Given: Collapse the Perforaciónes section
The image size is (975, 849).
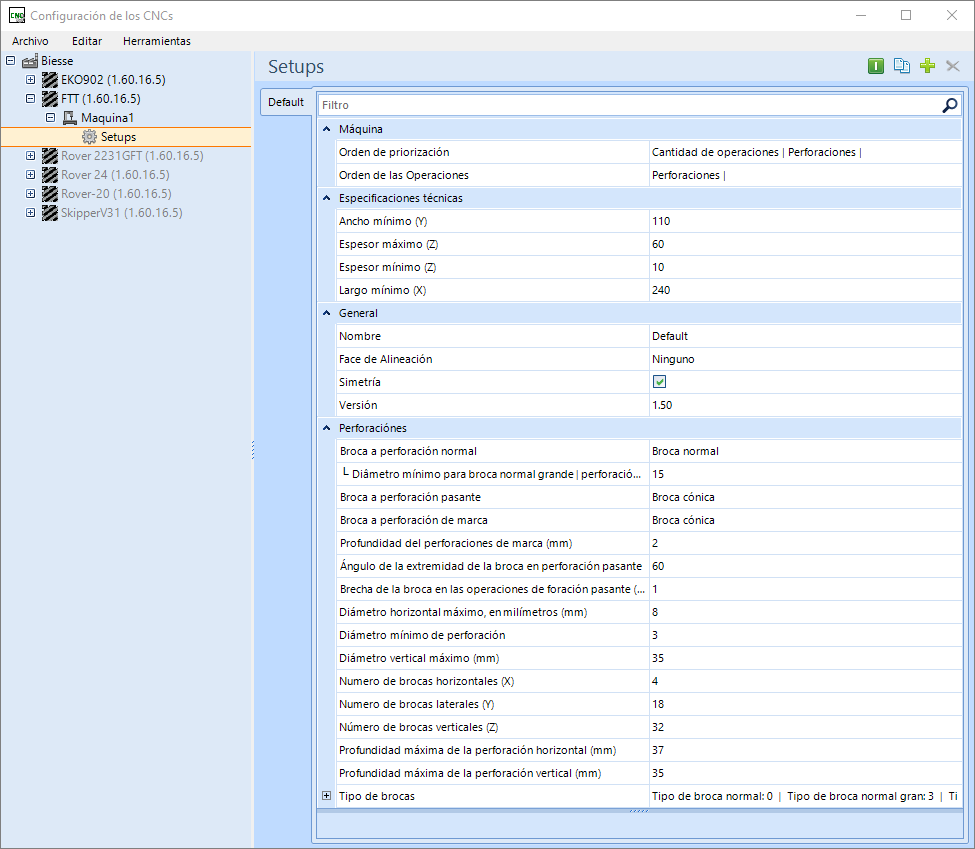Looking at the screenshot, I should click(326, 429).
